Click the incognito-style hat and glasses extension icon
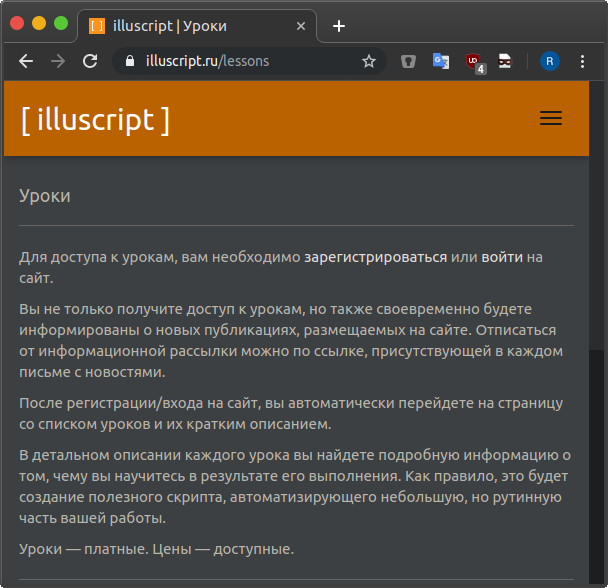The height and width of the screenshot is (588, 608). coord(504,61)
